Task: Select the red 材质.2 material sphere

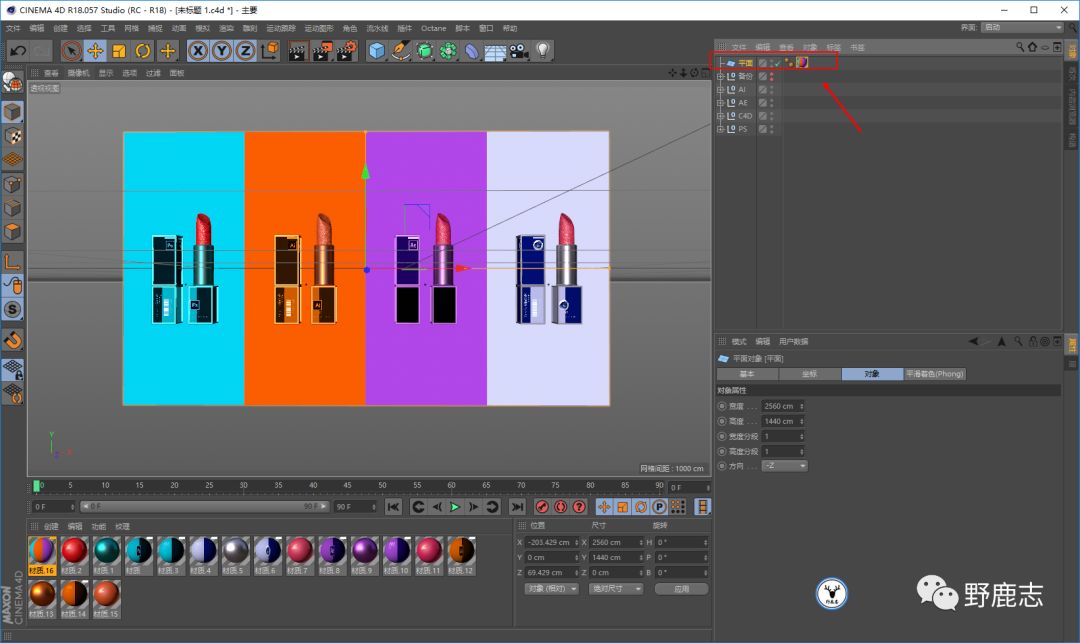Action: [74, 551]
